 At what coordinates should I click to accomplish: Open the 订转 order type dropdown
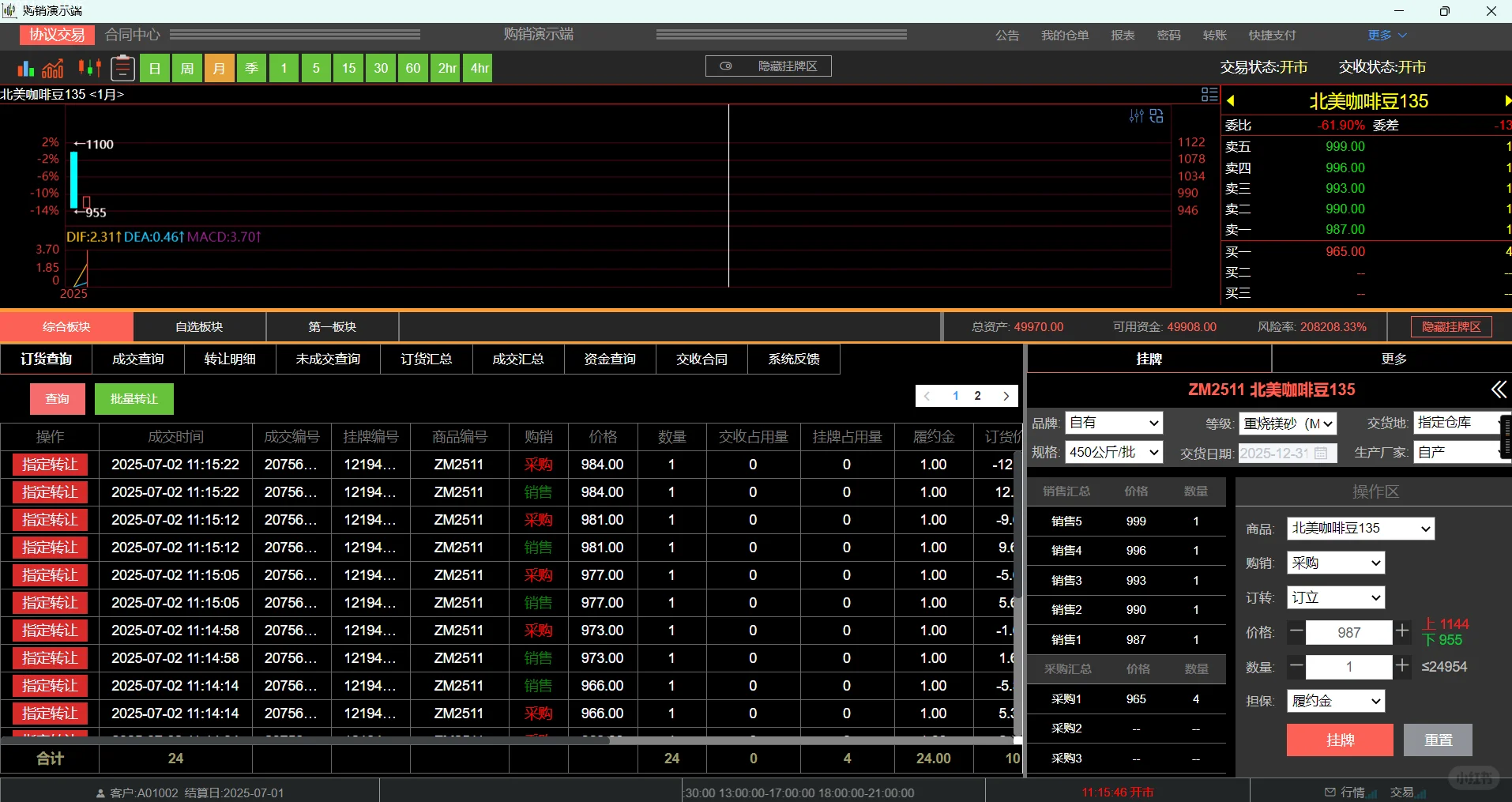pos(1336,597)
